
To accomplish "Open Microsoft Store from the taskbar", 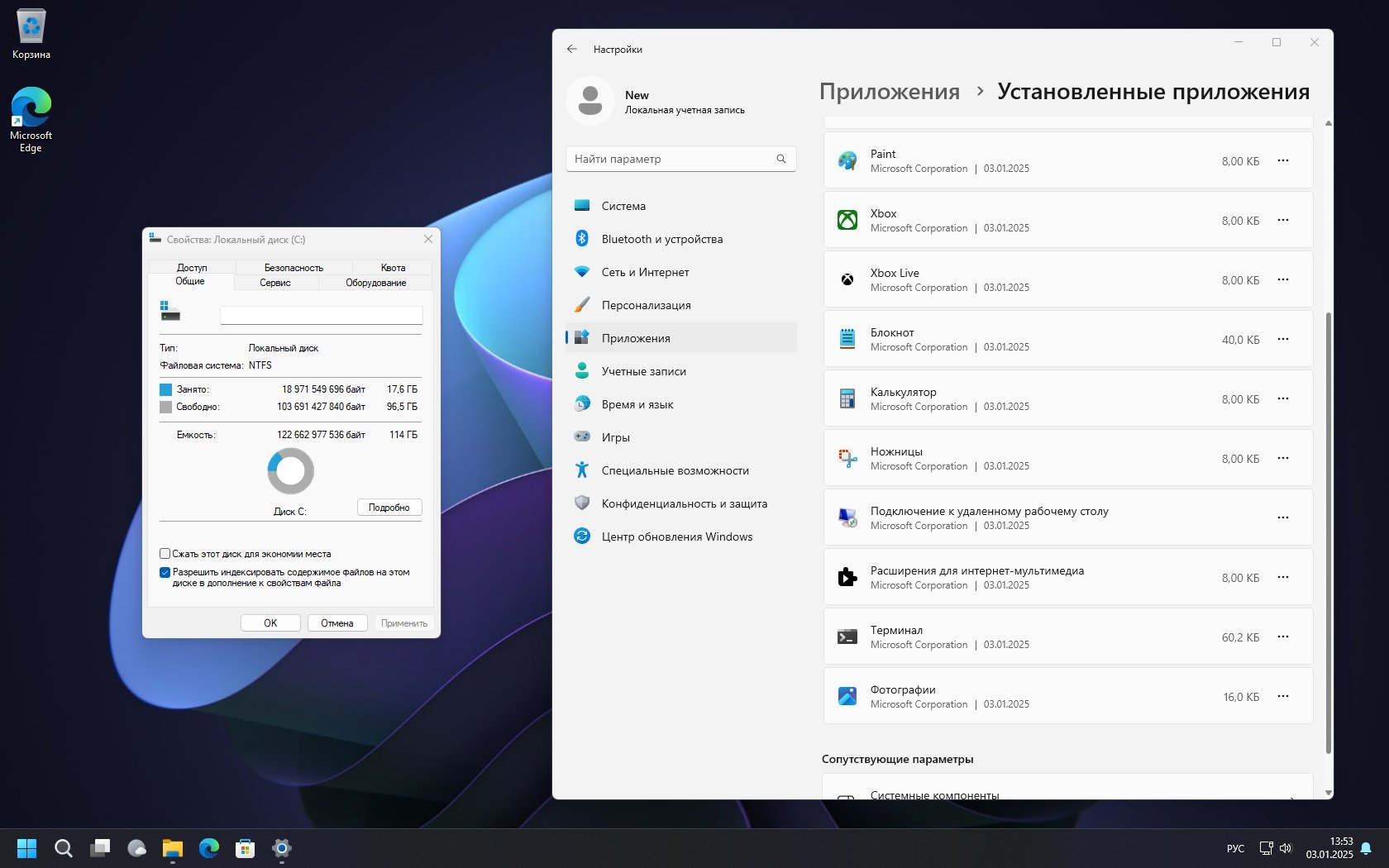I will (x=246, y=848).
